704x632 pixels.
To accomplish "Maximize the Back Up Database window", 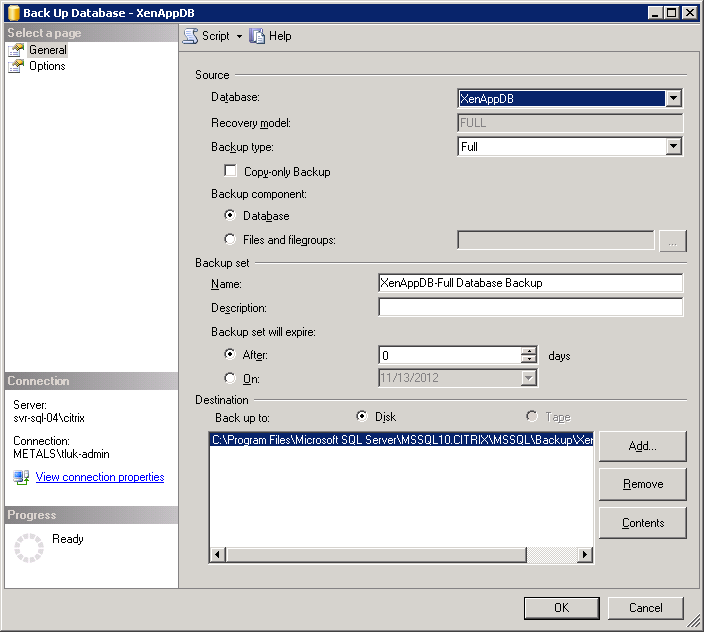I will [671, 13].
